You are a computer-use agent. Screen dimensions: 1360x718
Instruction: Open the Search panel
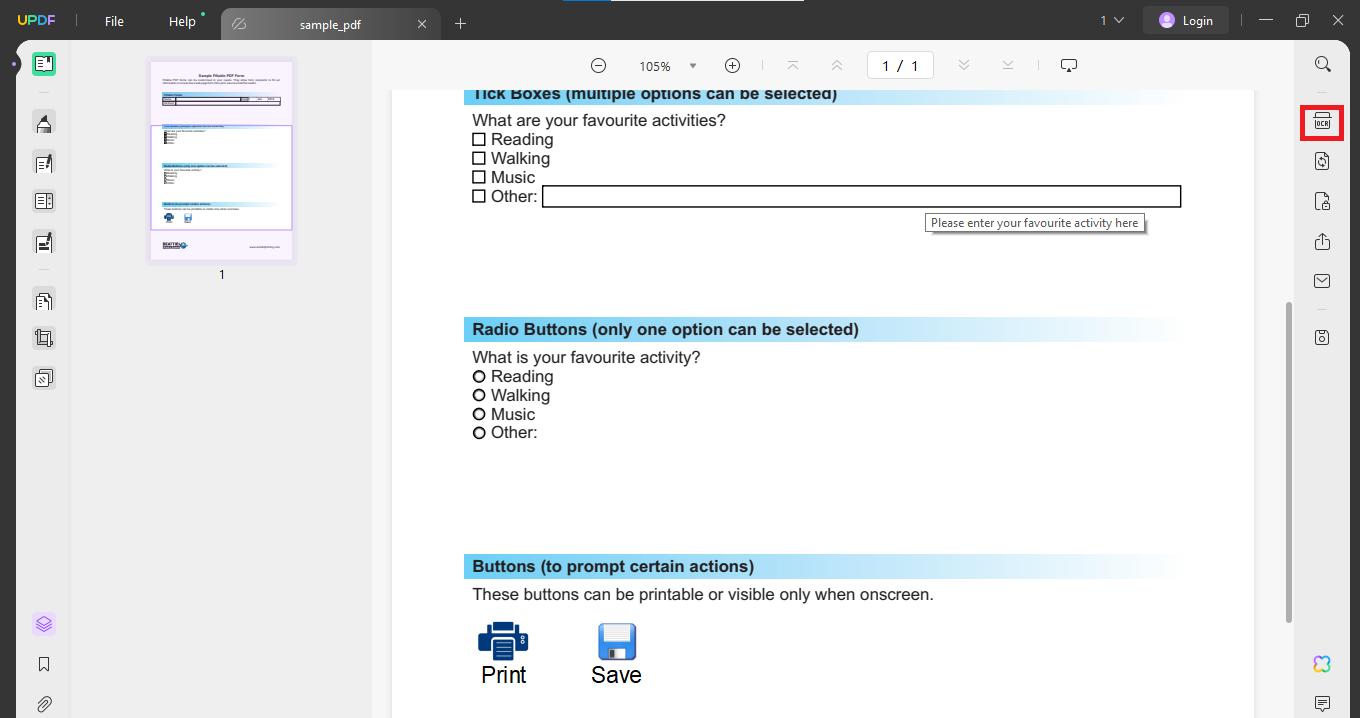1322,63
